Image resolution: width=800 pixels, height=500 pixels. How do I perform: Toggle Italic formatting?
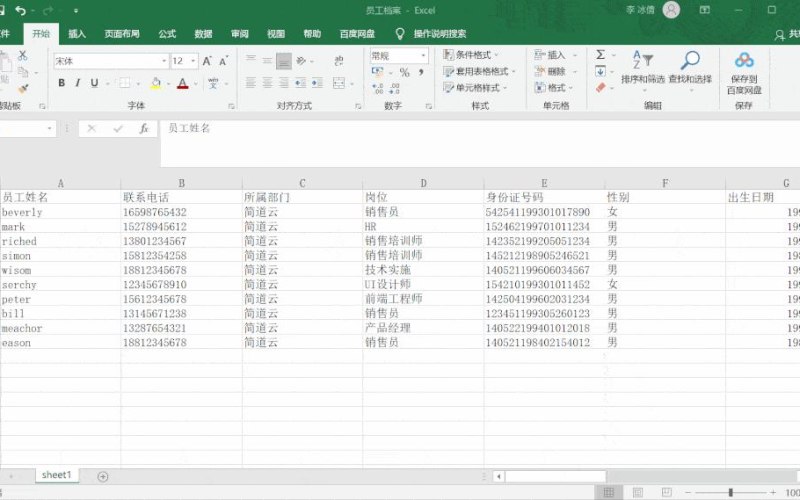78,83
